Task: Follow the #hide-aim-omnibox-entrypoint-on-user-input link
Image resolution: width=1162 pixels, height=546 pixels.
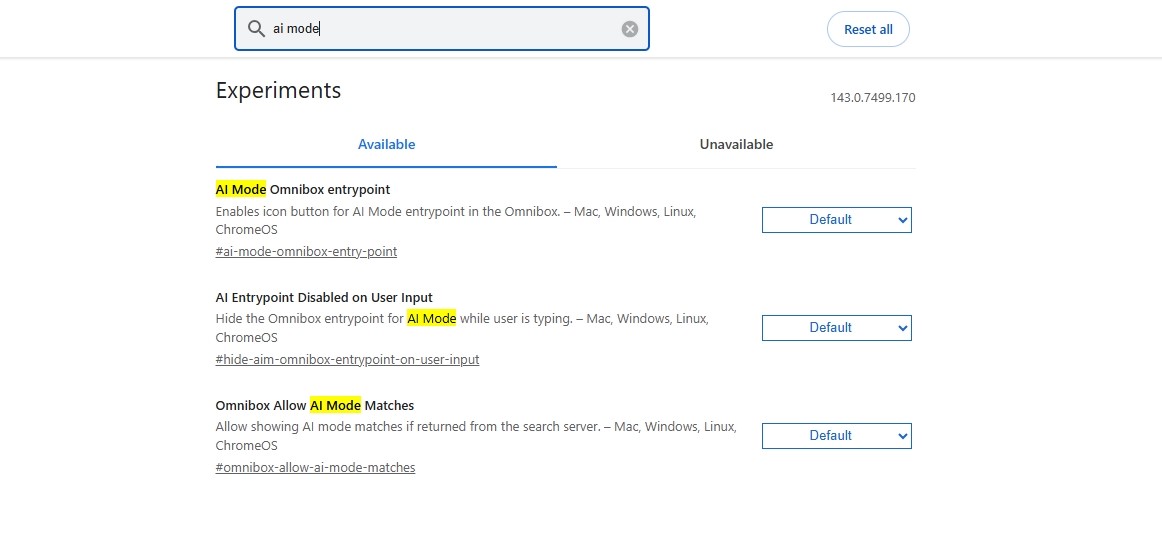Action: coord(347,360)
